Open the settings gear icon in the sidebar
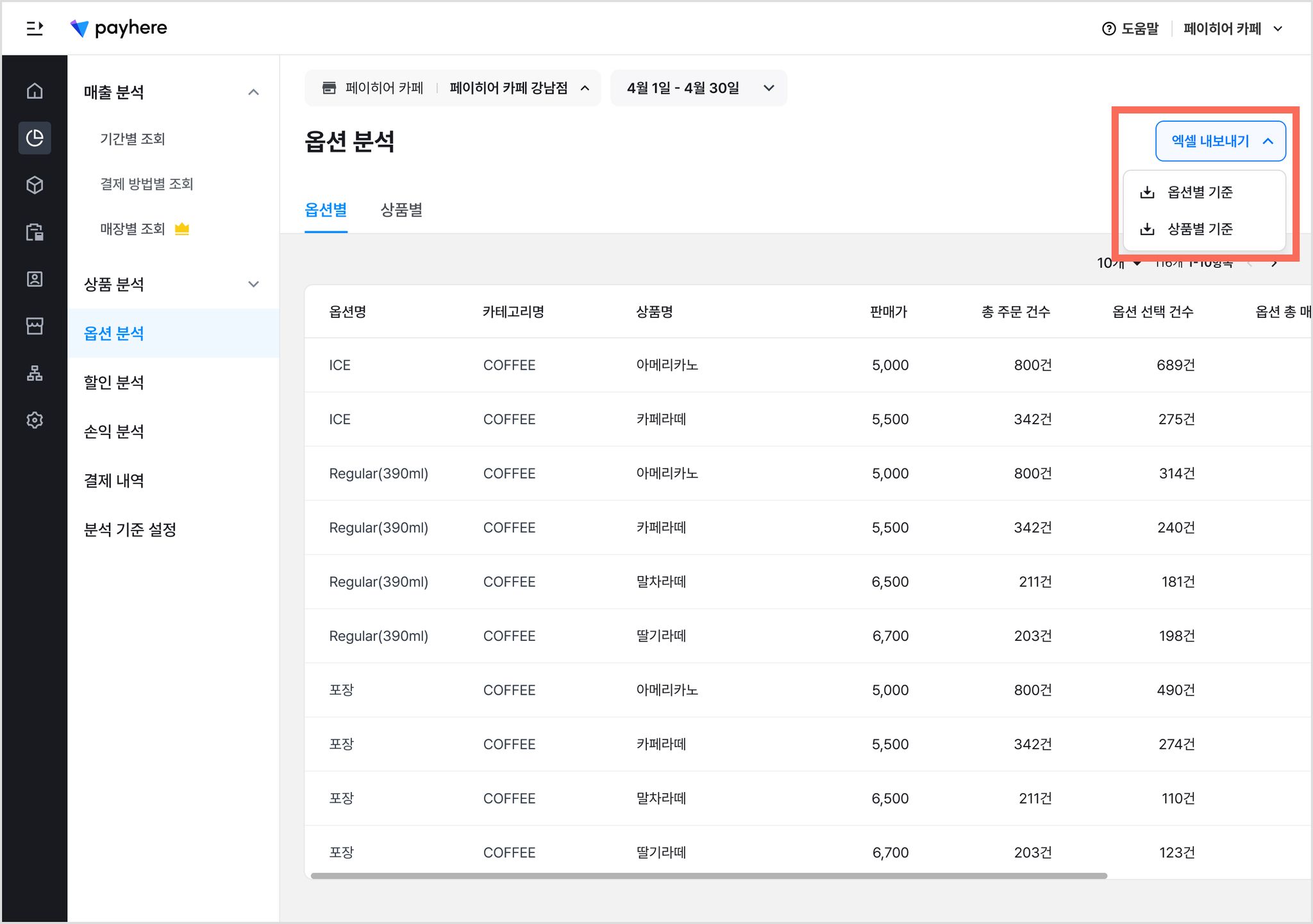Screen dimensions: 1313x924 35,420
